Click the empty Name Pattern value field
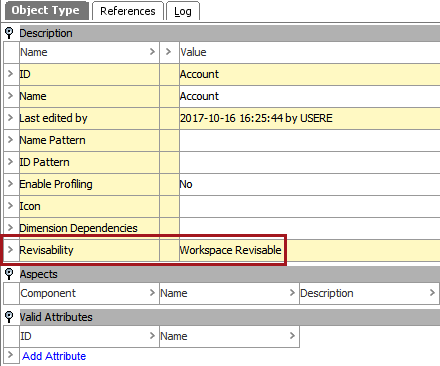The height and width of the screenshot is (366, 440). (x=310, y=140)
